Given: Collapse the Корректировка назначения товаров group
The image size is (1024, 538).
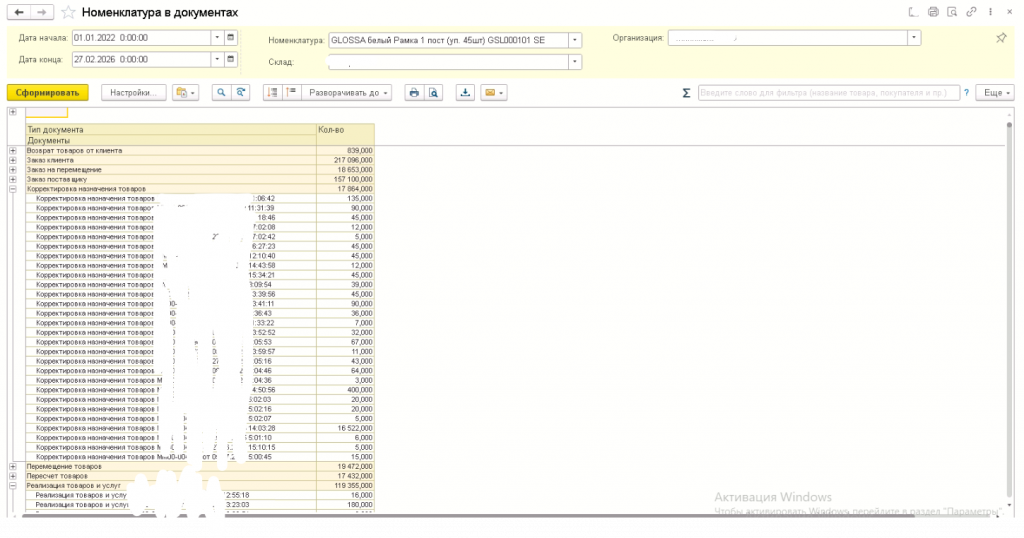Looking at the screenshot, I should [x=13, y=189].
